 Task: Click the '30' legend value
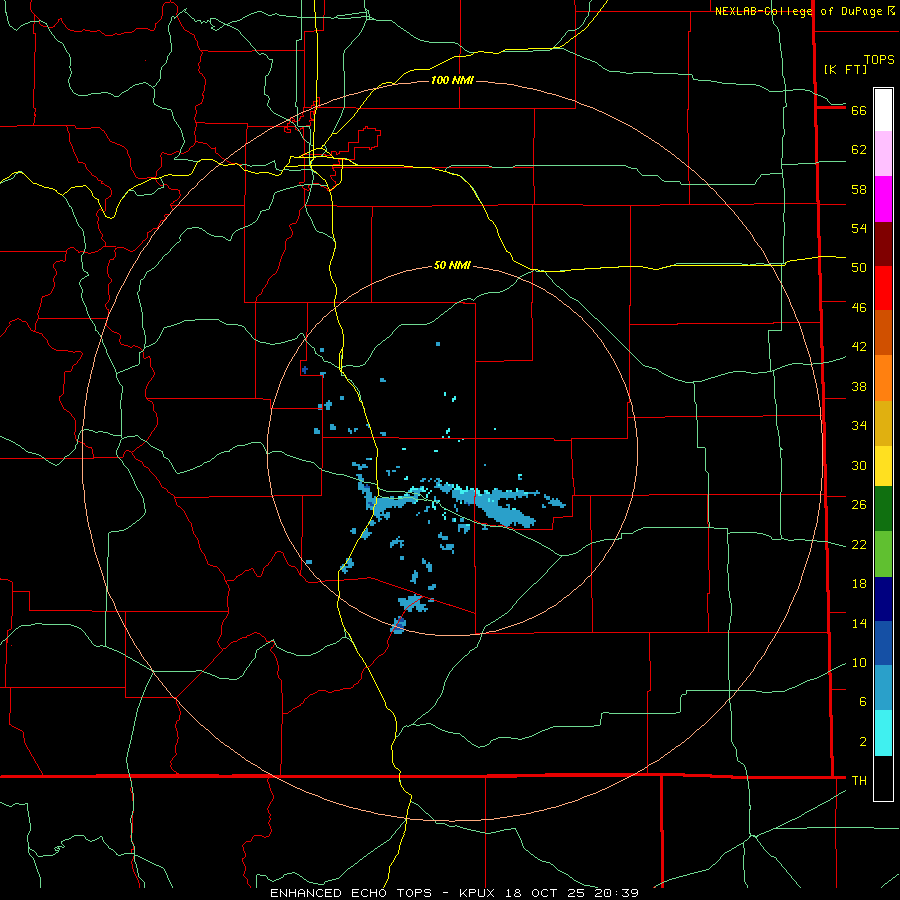coord(859,465)
